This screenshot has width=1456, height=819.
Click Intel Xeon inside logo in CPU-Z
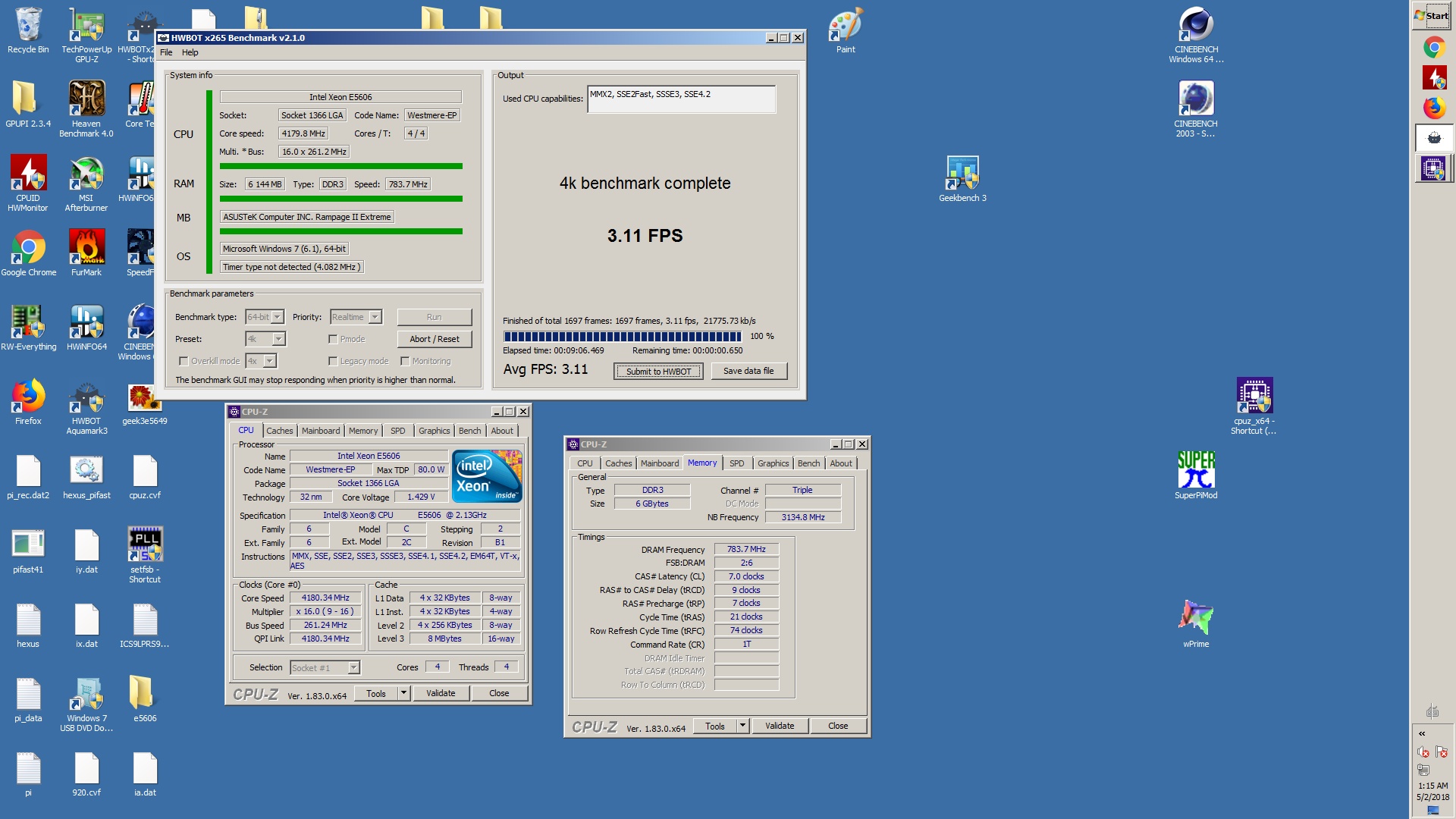486,476
